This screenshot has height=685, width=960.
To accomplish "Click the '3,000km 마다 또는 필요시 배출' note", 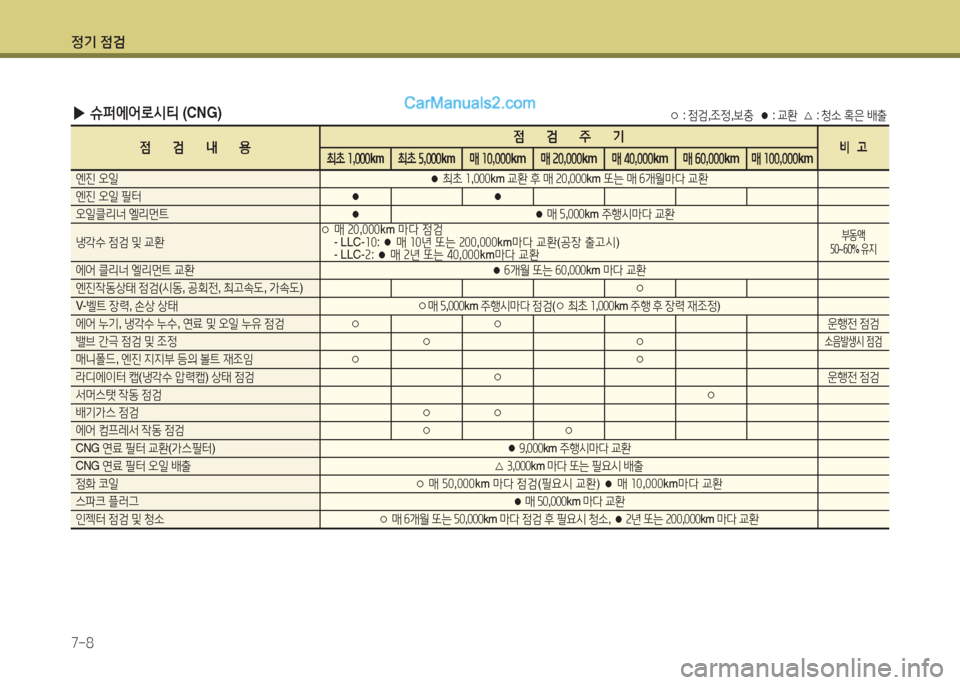I will point(569,466).
